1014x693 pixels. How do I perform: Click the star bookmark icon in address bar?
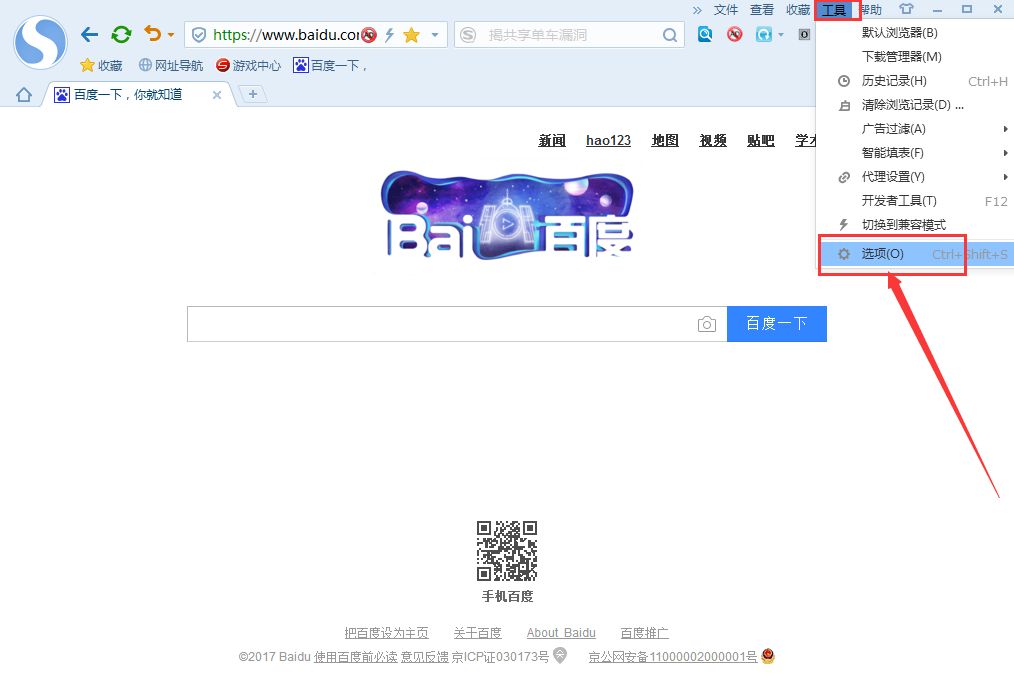coord(411,35)
